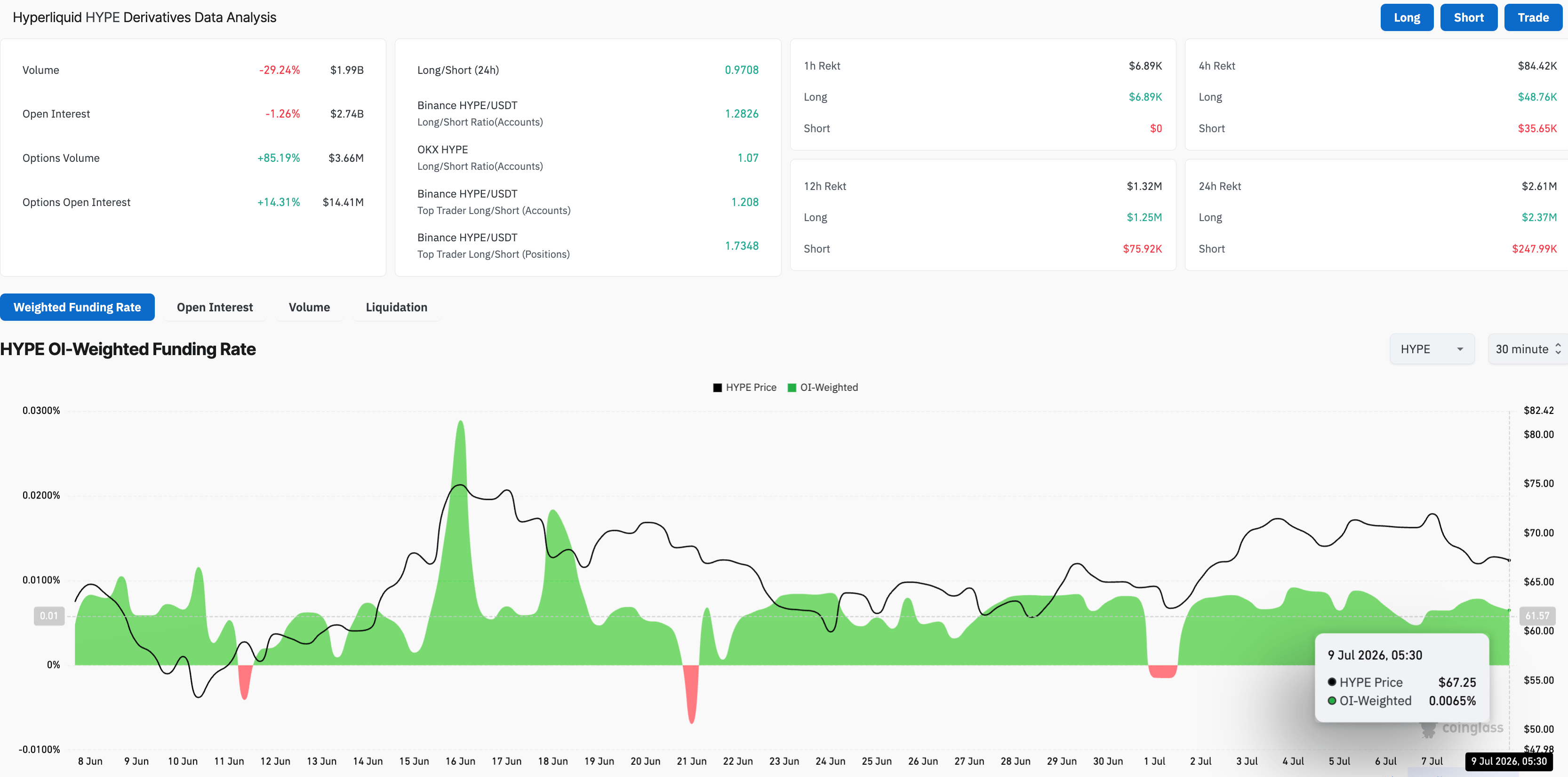Click the Trade button
The width and height of the screenshot is (1568, 777).
click(1533, 18)
